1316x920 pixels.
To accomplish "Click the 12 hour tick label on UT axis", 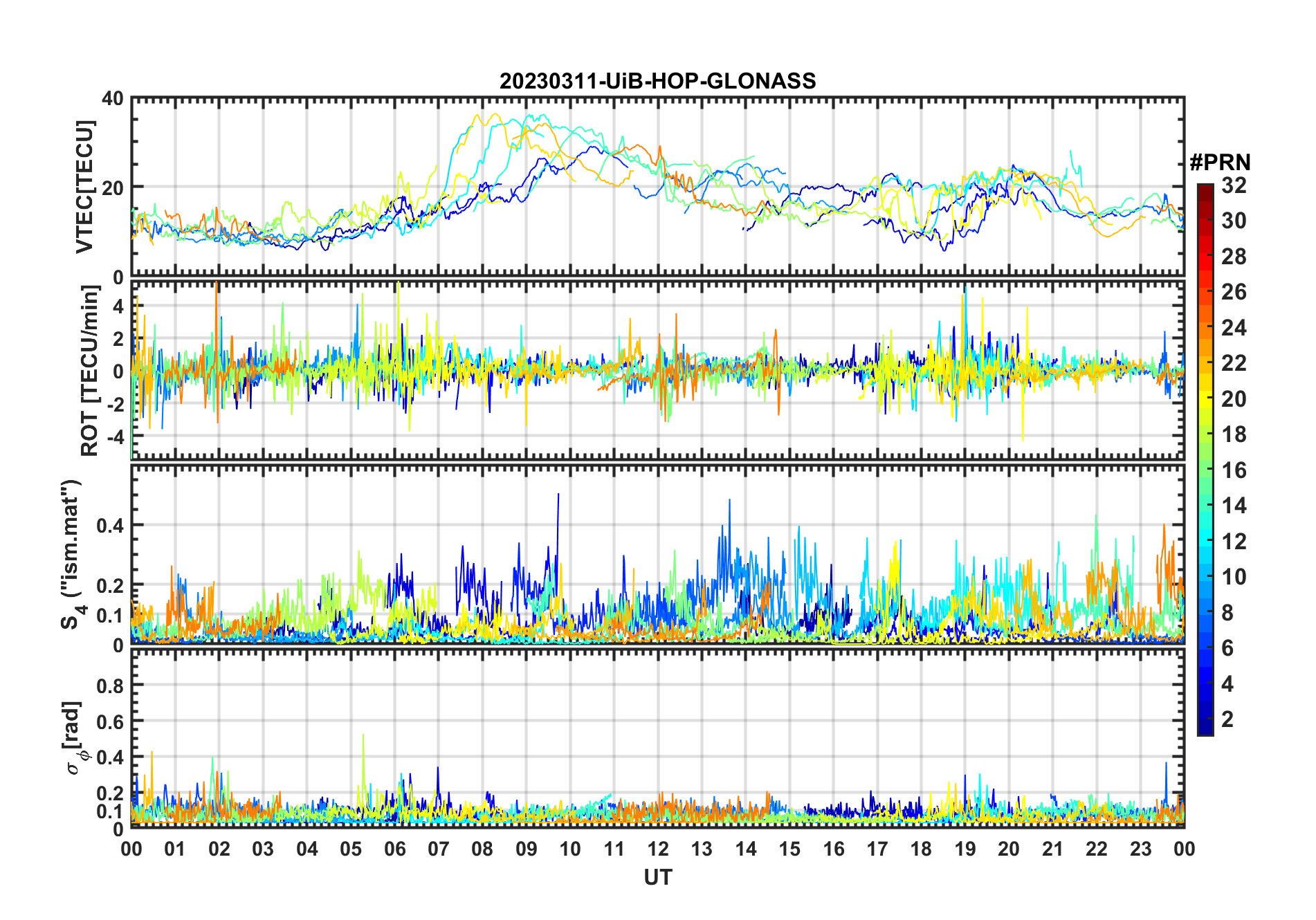I will [x=657, y=849].
